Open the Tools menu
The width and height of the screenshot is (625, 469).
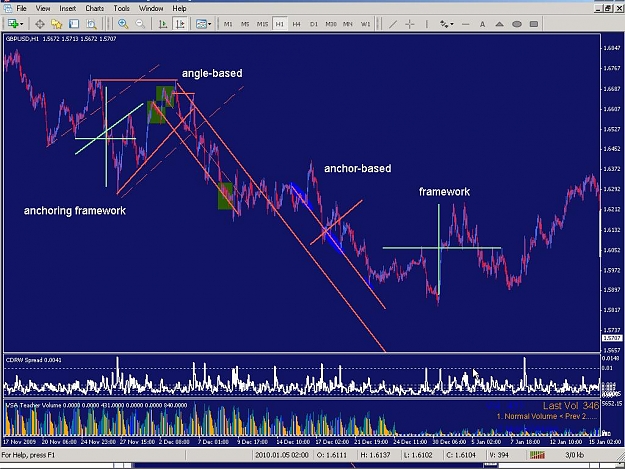(x=122, y=8)
